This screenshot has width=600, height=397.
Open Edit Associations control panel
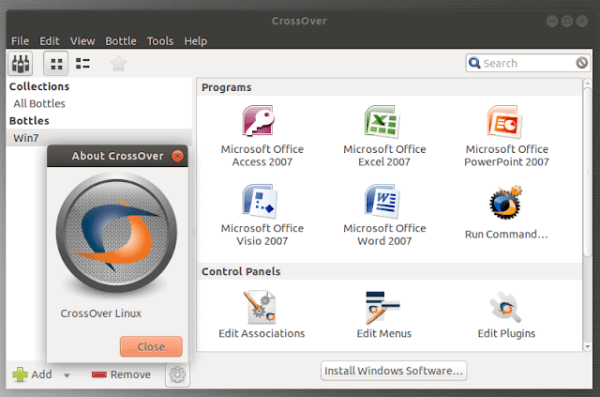coord(262,315)
